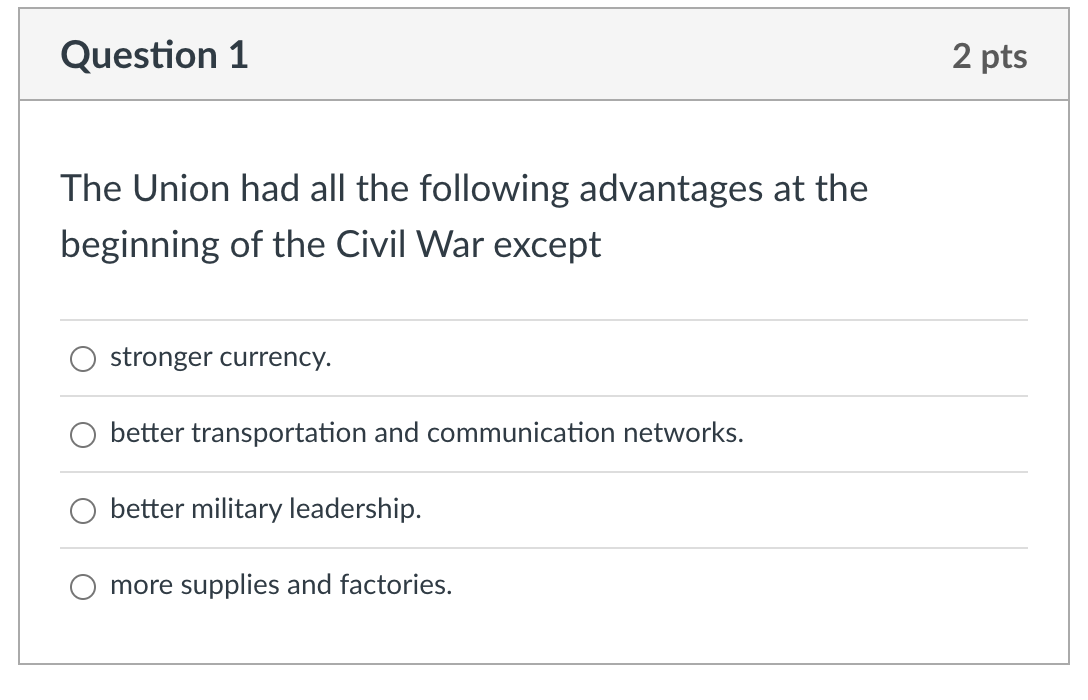The width and height of the screenshot is (1088, 700).
Task: Click the "better military leadership." answer label
Action: coord(266,509)
